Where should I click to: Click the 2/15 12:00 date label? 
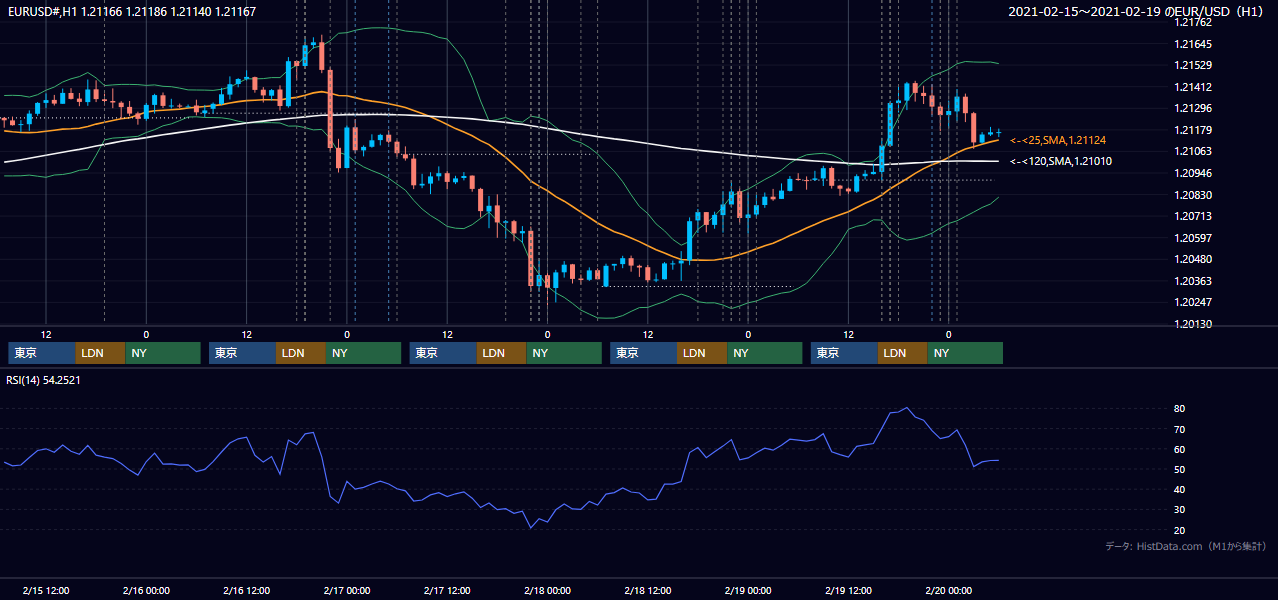(x=46, y=590)
